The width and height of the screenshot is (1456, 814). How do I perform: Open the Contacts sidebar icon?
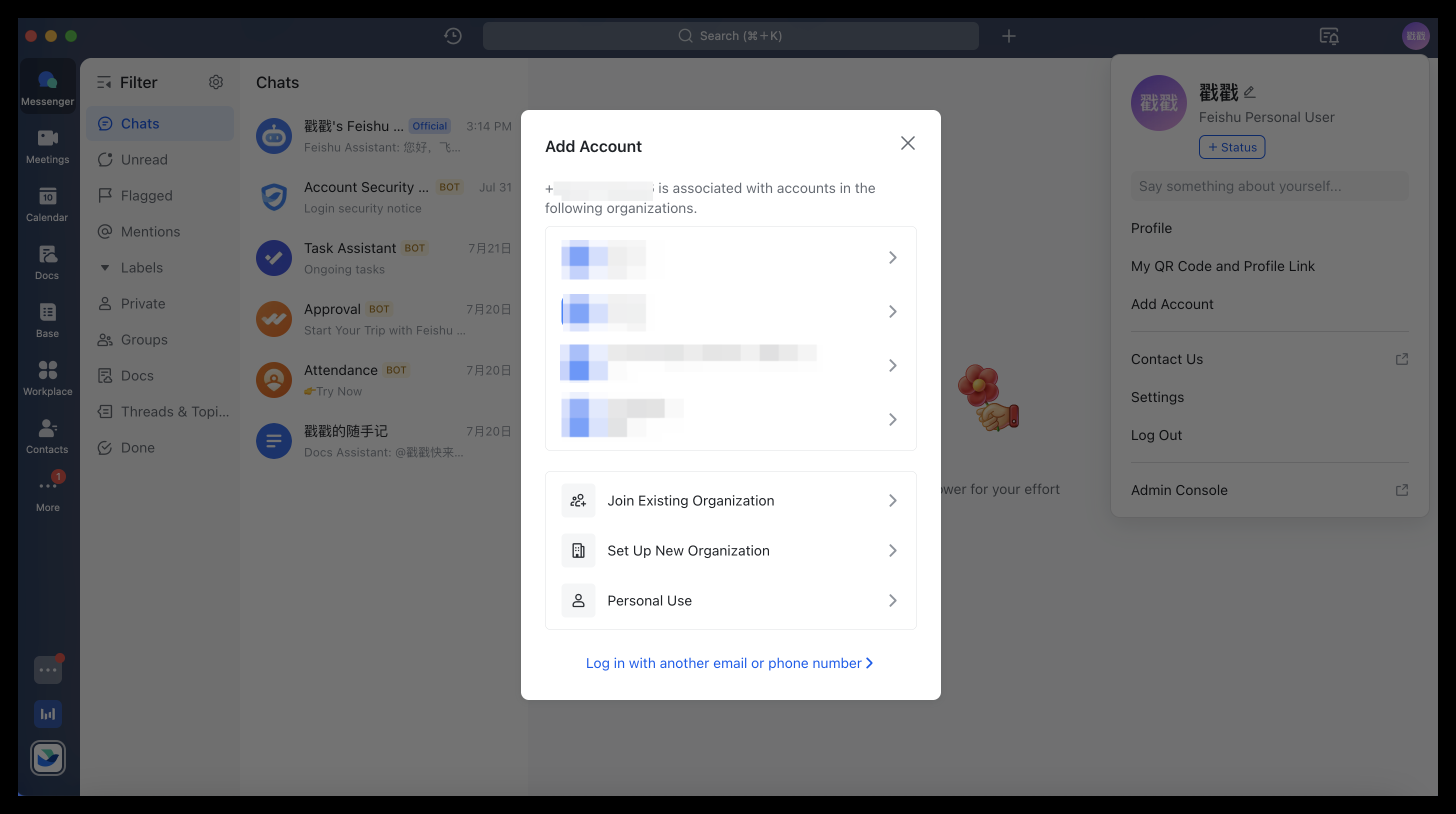coord(47,436)
